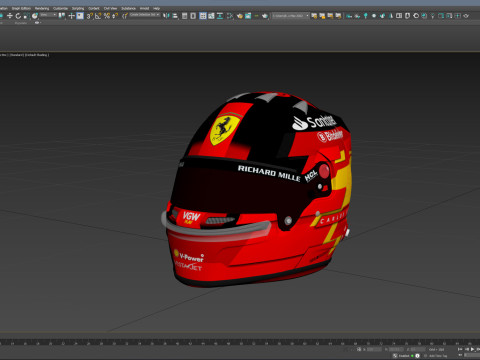The height and width of the screenshot is (360, 480).
Task: Click the Go to Start playback button
Action: [460, 349]
